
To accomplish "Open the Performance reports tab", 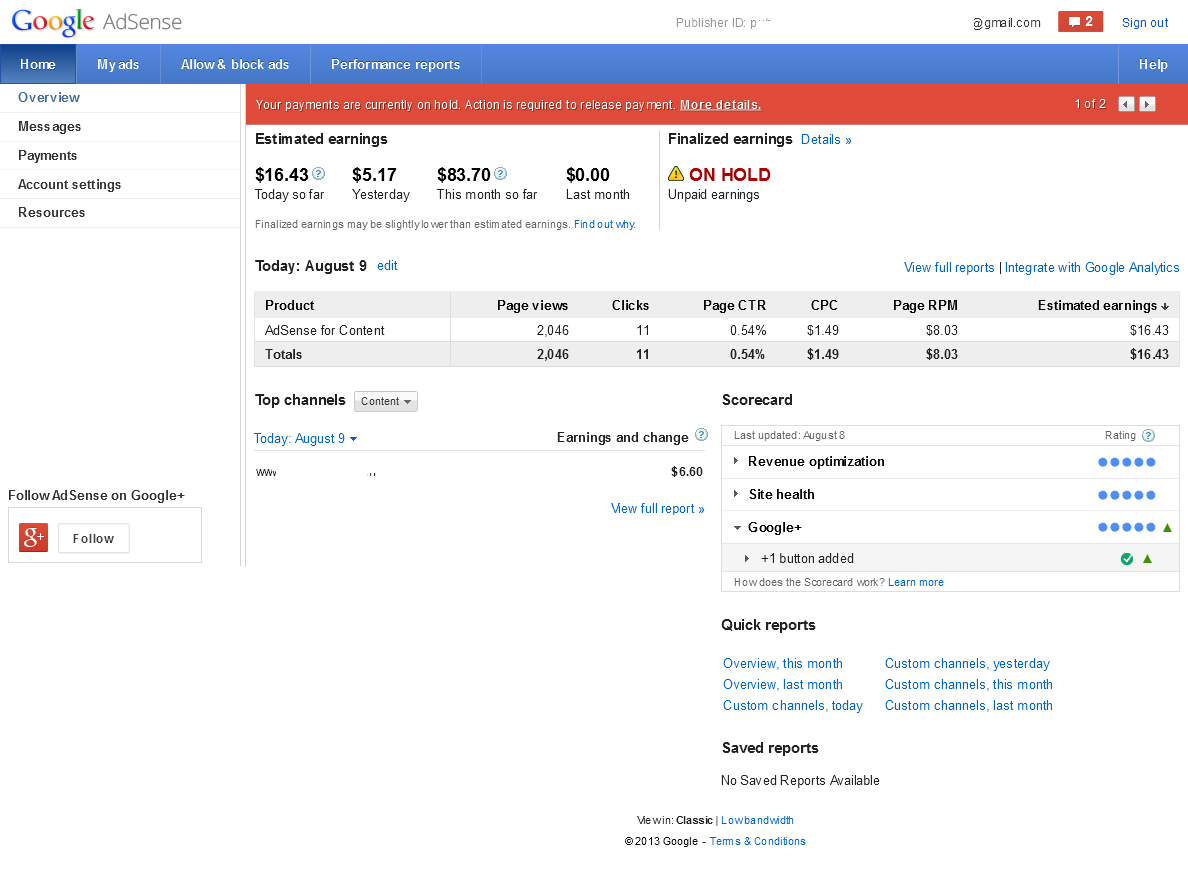I will (x=395, y=65).
